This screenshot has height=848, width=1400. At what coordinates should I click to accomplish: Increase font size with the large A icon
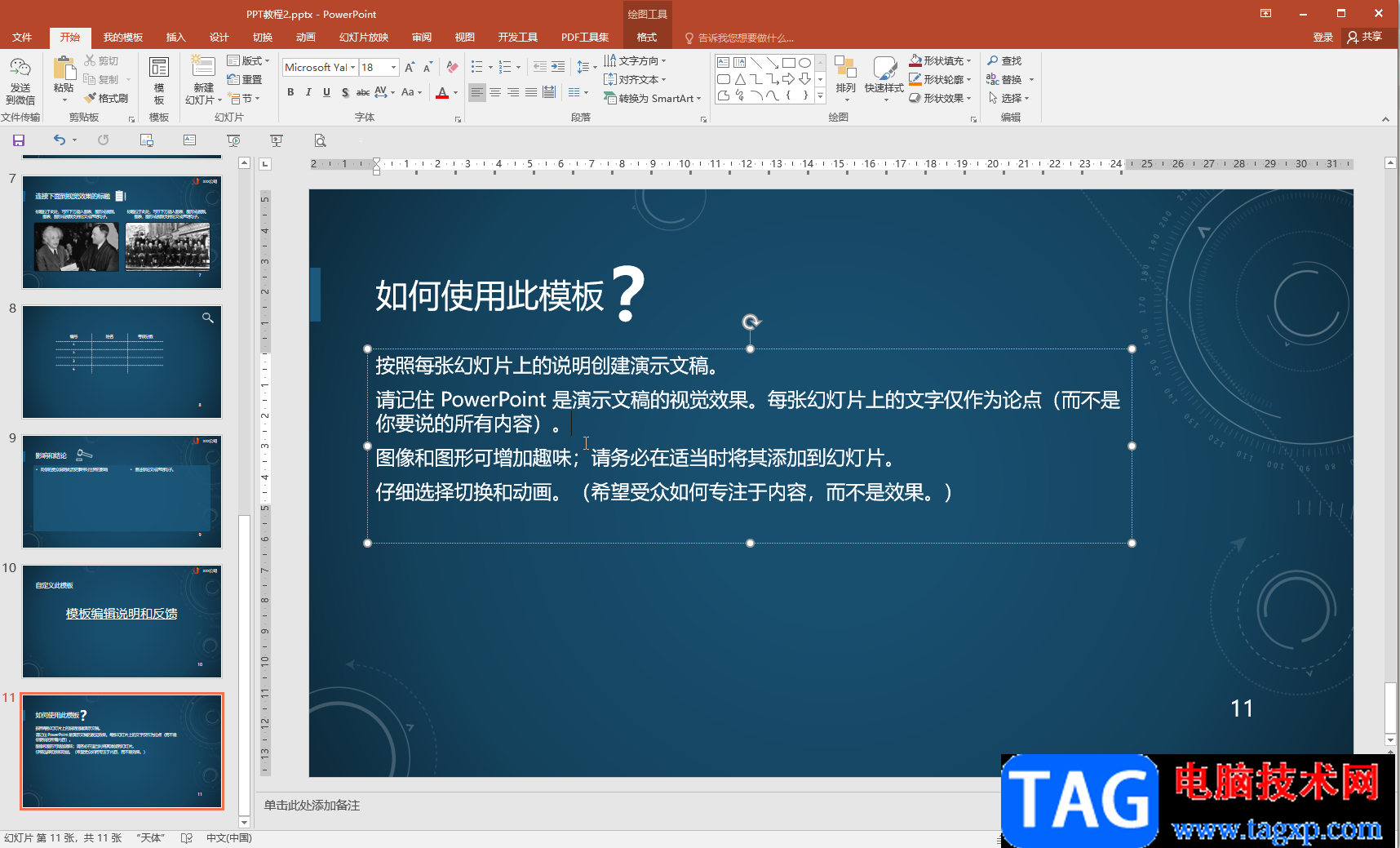point(410,67)
